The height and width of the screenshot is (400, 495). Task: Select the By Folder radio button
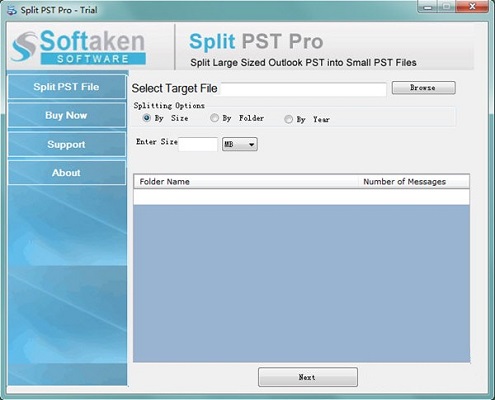pos(214,118)
